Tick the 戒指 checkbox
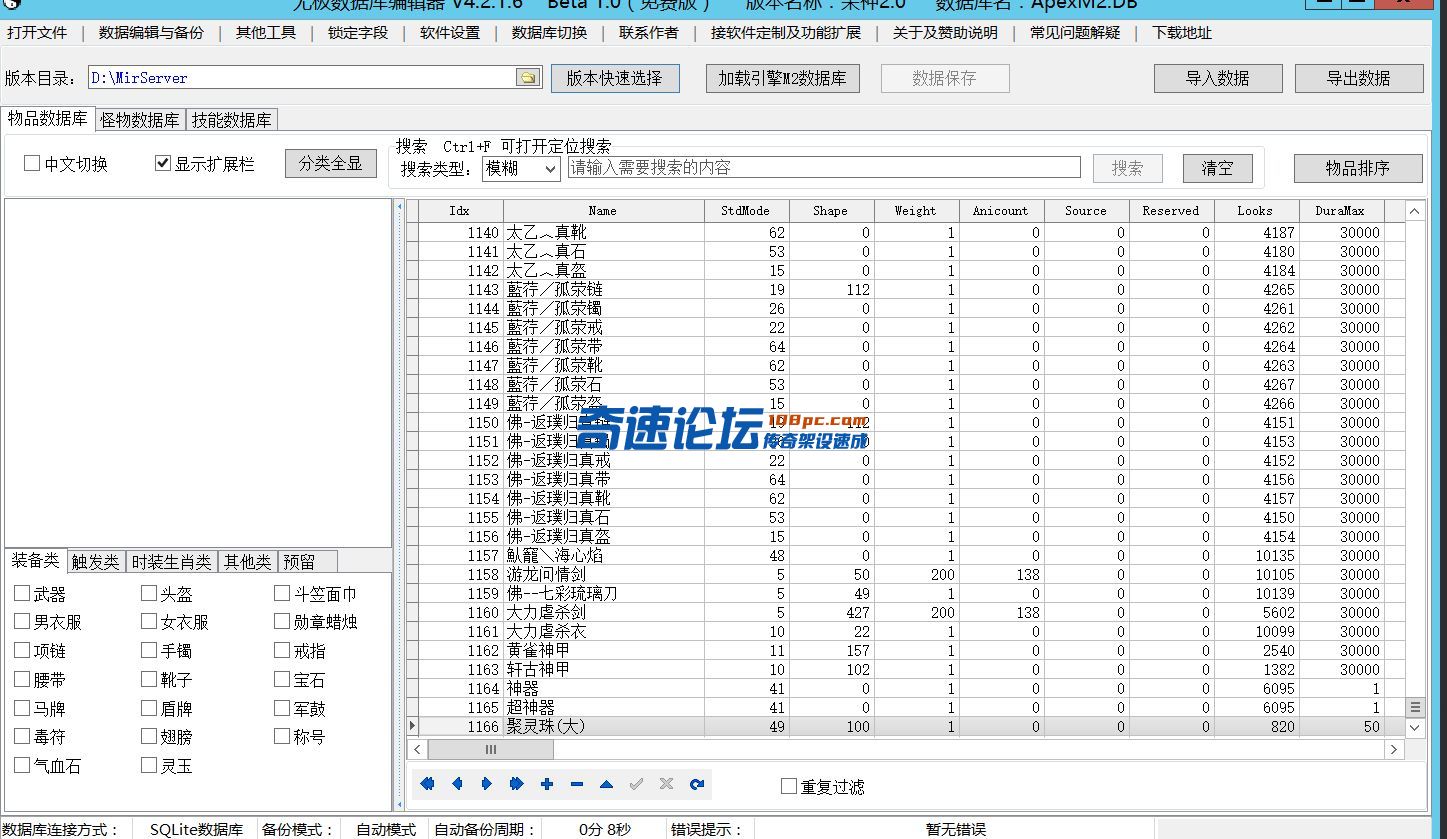Image resolution: width=1447 pixels, height=839 pixels. (282, 650)
